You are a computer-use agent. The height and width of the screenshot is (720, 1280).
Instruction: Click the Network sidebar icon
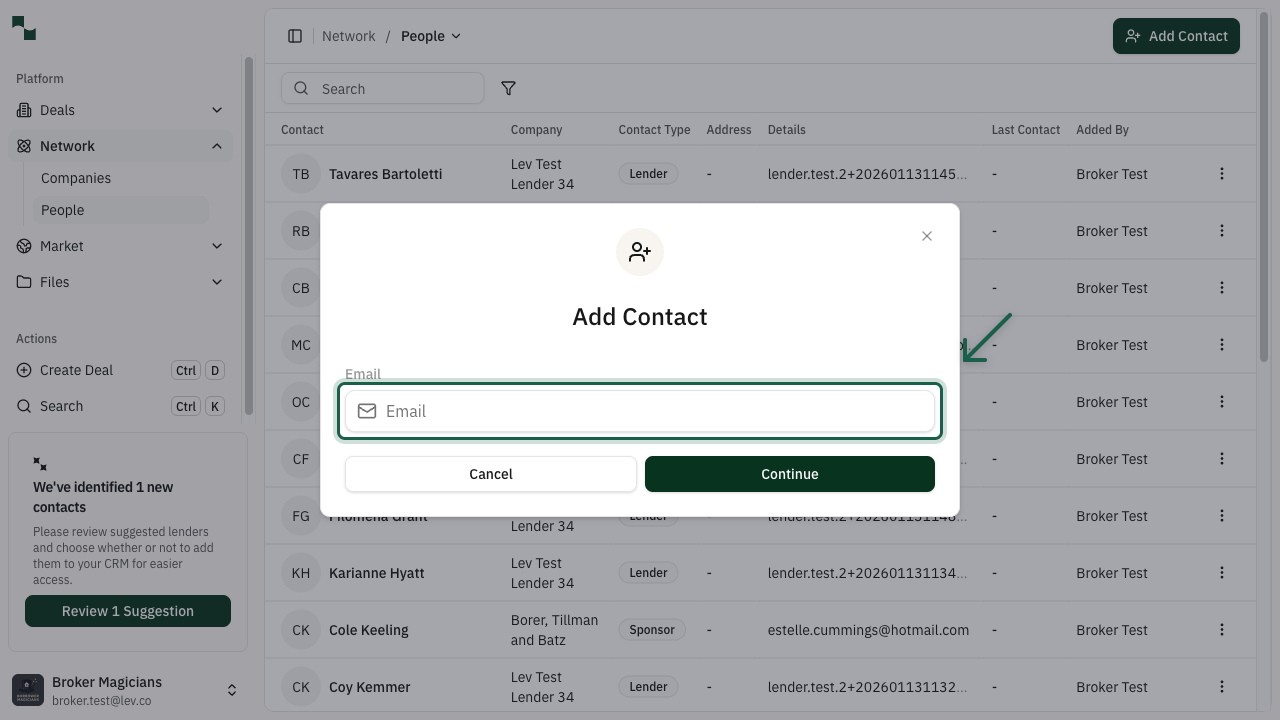[x=23, y=146]
